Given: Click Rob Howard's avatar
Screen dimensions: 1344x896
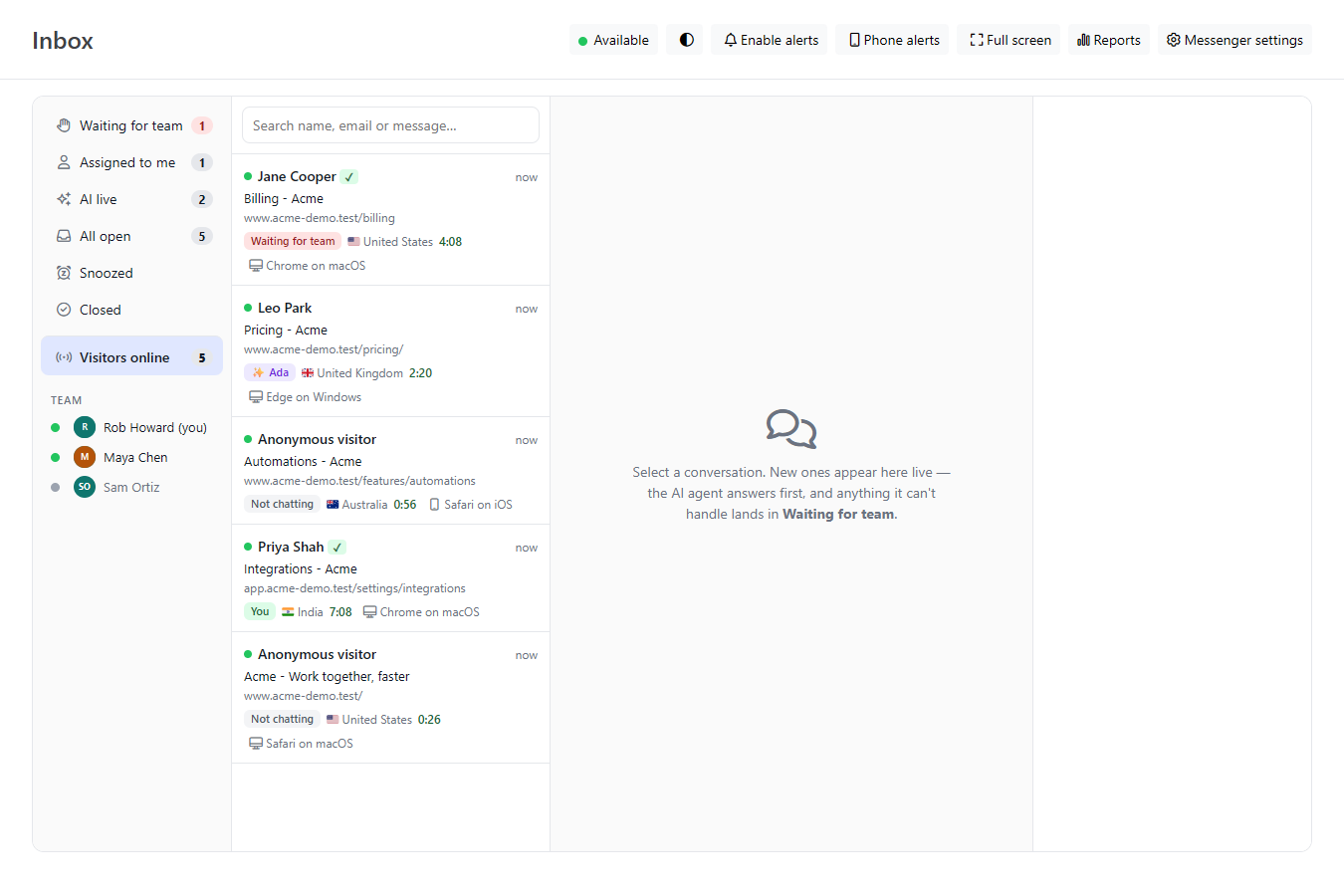Looking at the screenshot, I should pyautogui.click(x=85, y=427).
